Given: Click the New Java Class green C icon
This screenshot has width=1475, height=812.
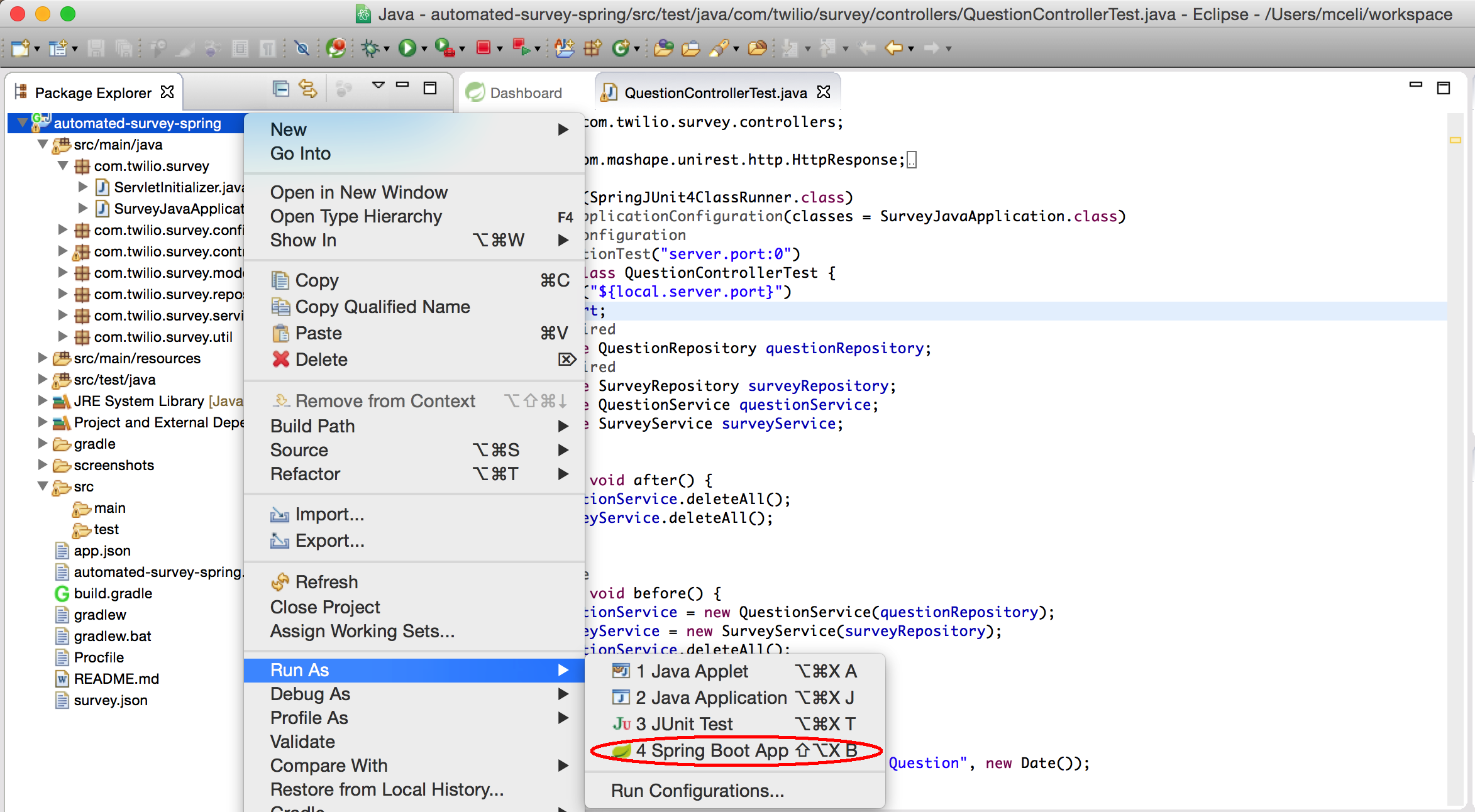Looking at the screenshot, I should tap(621, 48).
